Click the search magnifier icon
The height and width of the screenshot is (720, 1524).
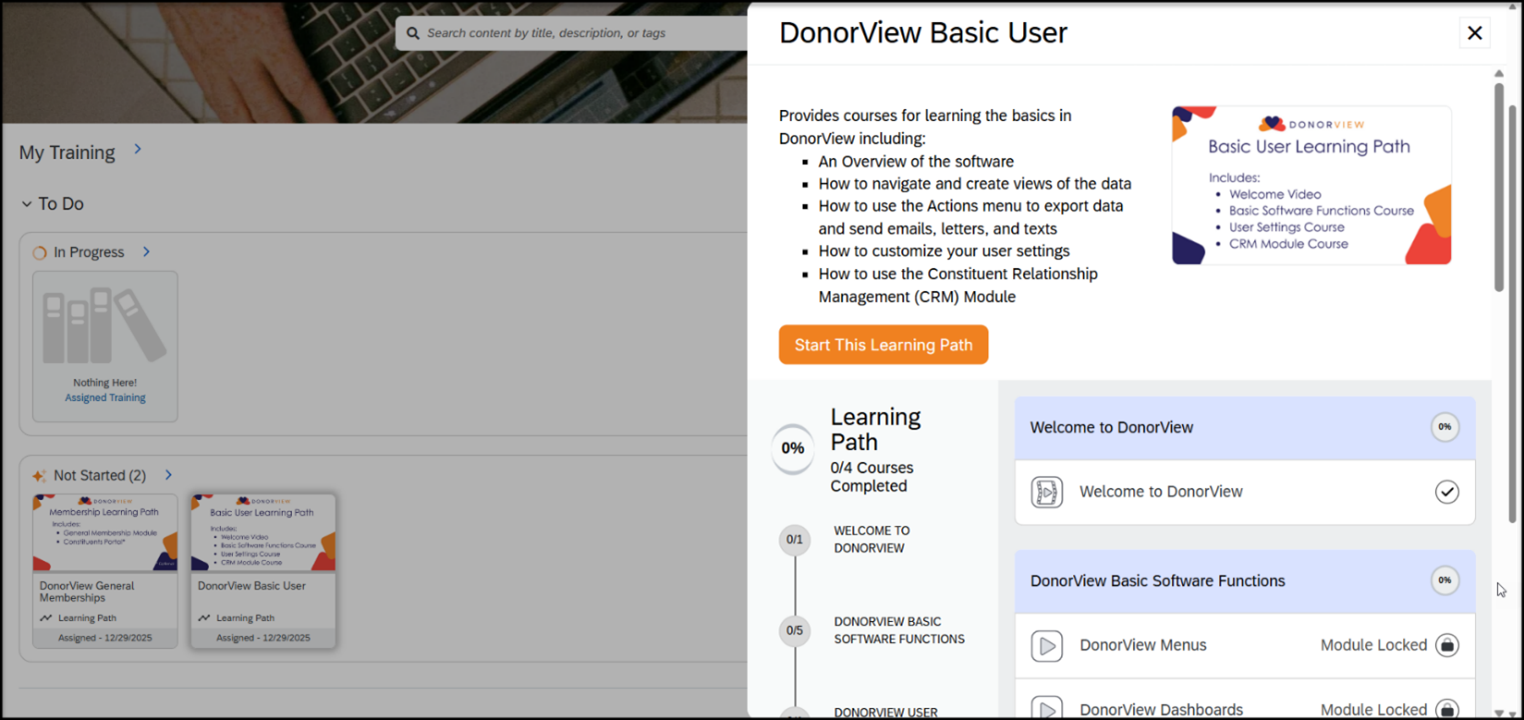(412, 33)
